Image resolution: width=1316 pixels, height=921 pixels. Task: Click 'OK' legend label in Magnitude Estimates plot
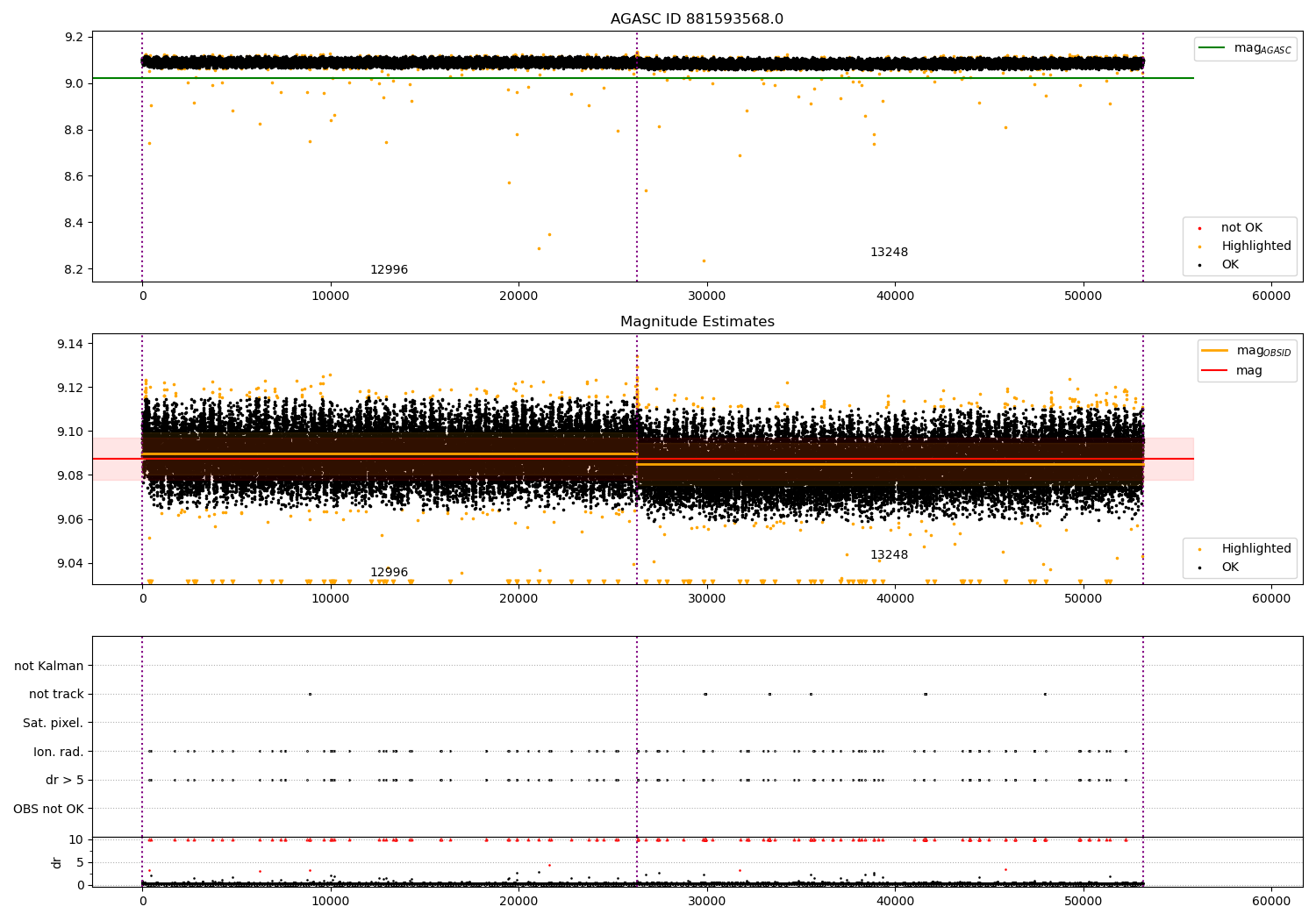tap(1230, 568)
